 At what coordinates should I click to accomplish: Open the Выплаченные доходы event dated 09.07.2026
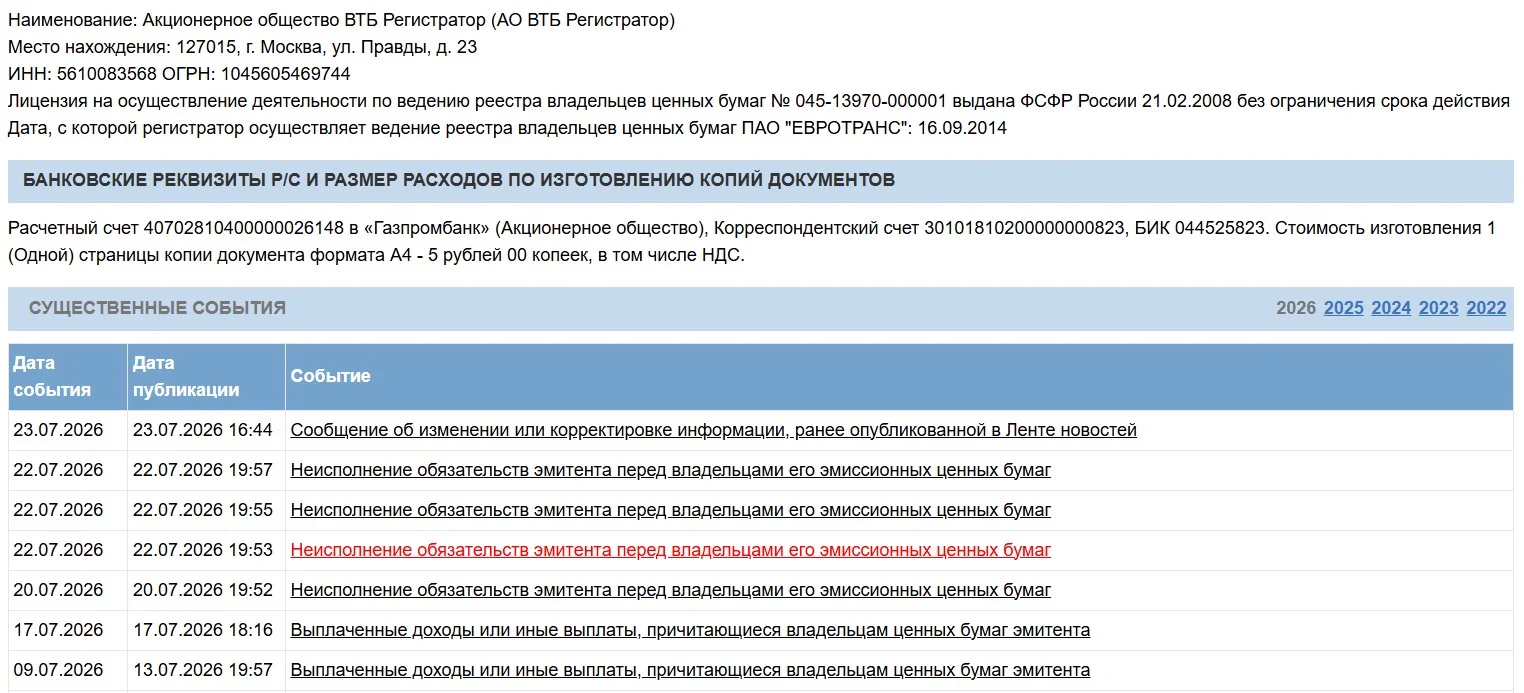point(690,670)
